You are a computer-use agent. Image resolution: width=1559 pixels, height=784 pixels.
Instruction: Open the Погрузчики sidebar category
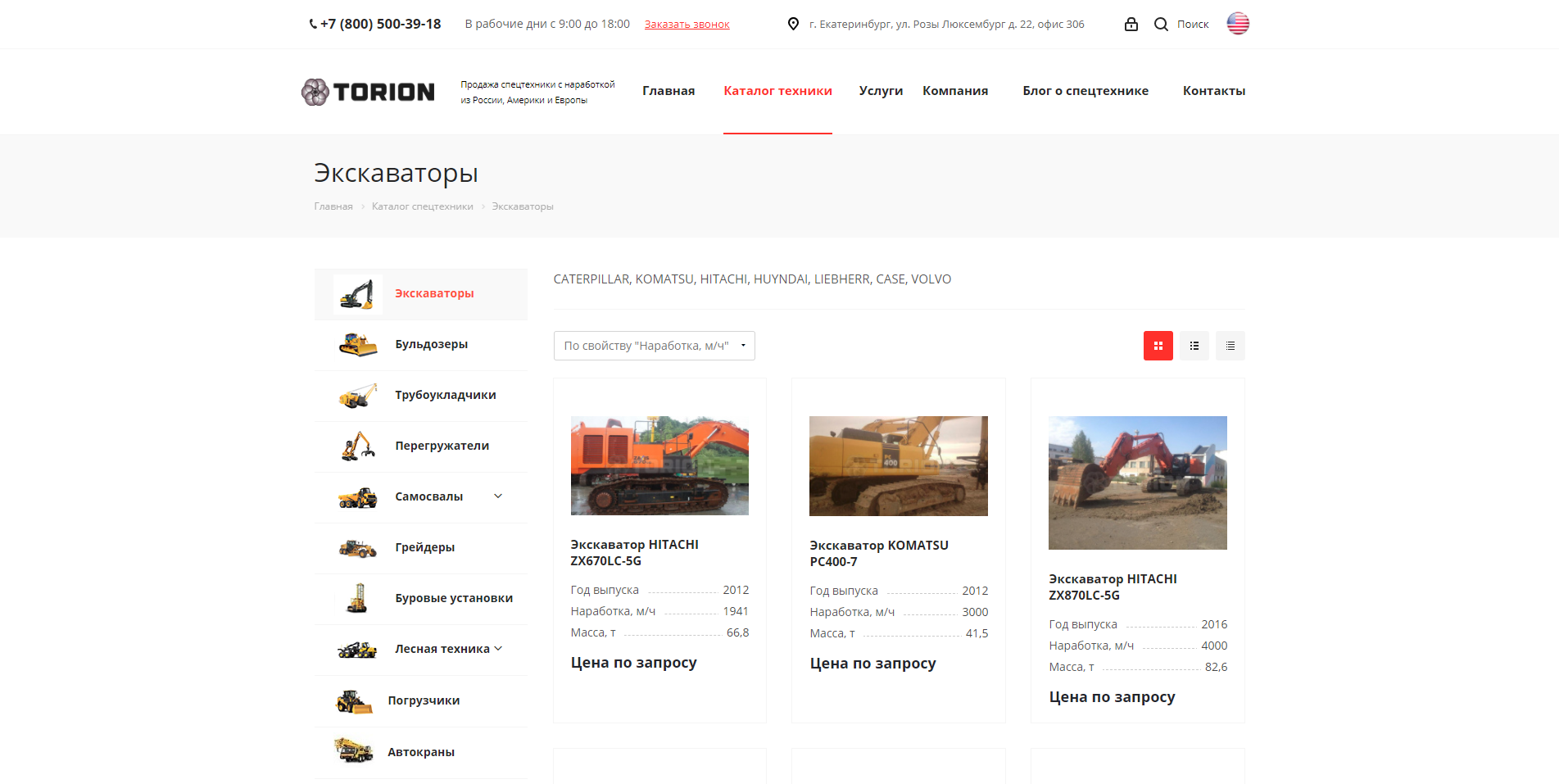tap(421, 701)
